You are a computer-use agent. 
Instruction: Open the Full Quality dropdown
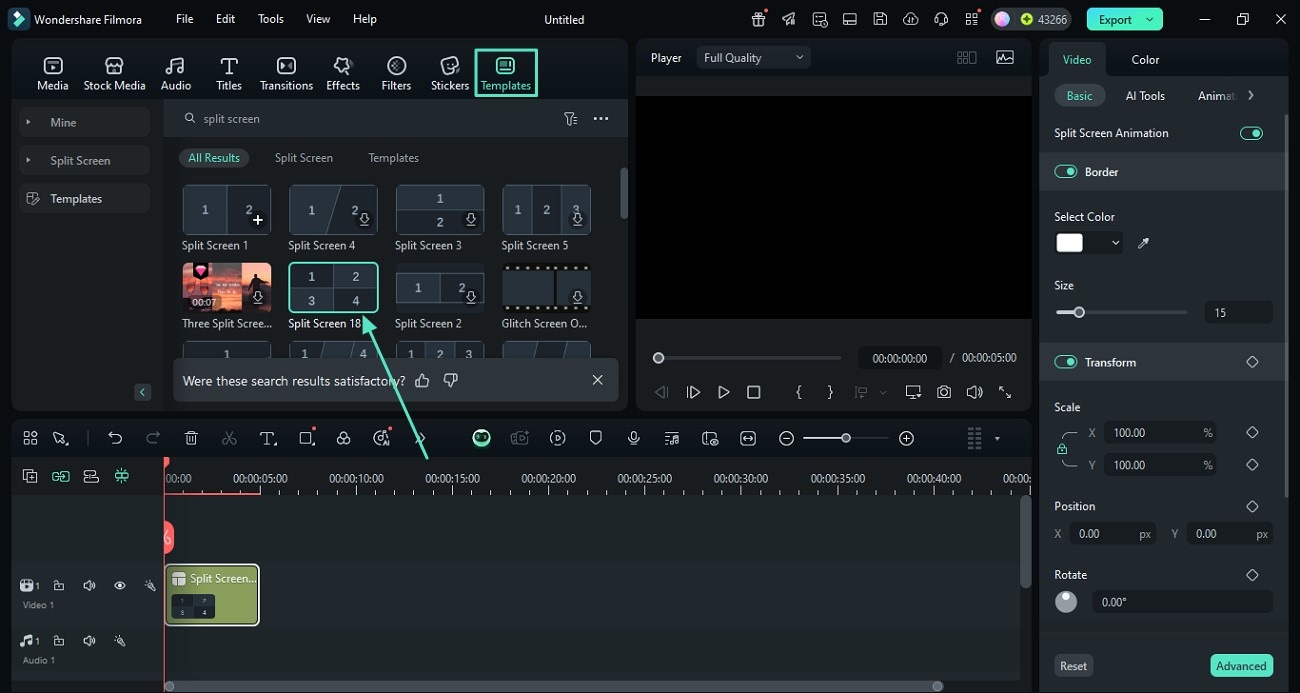tap(753, 58)
